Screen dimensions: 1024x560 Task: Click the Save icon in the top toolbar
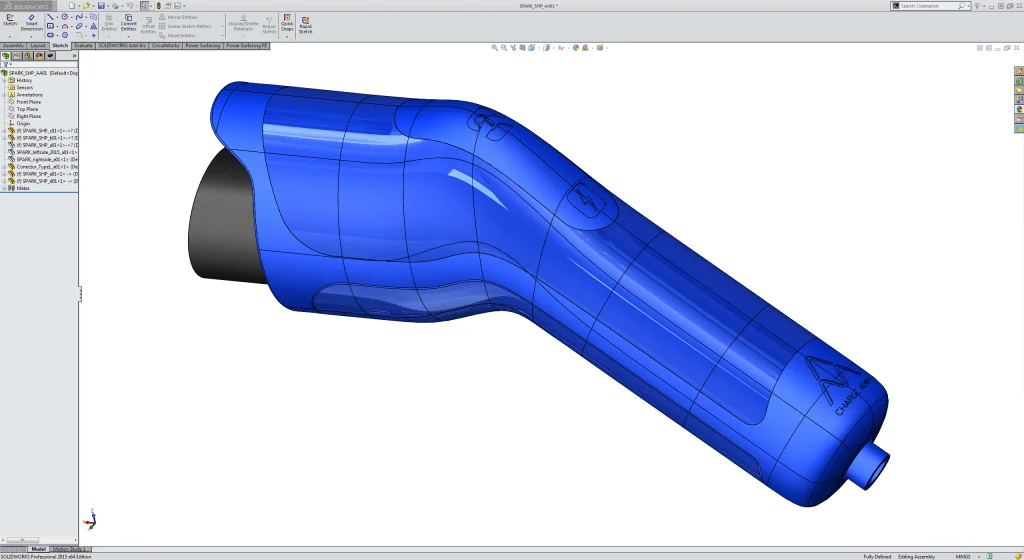pyautogui.click(x=101, y=6)
